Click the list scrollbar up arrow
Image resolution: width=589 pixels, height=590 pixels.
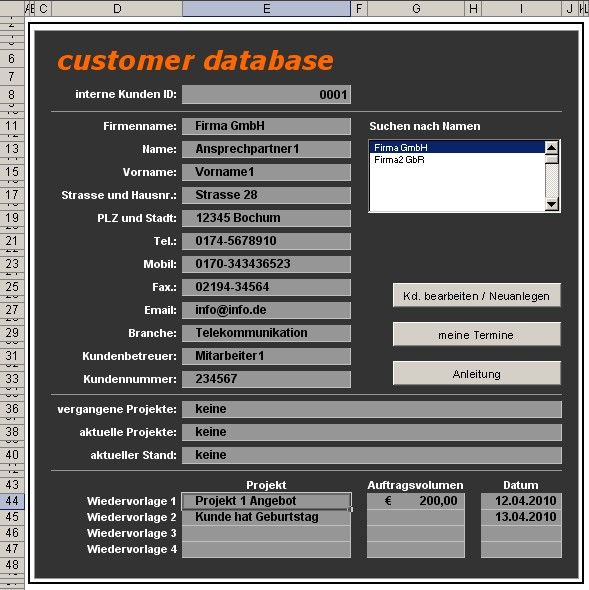click(551, 148)
